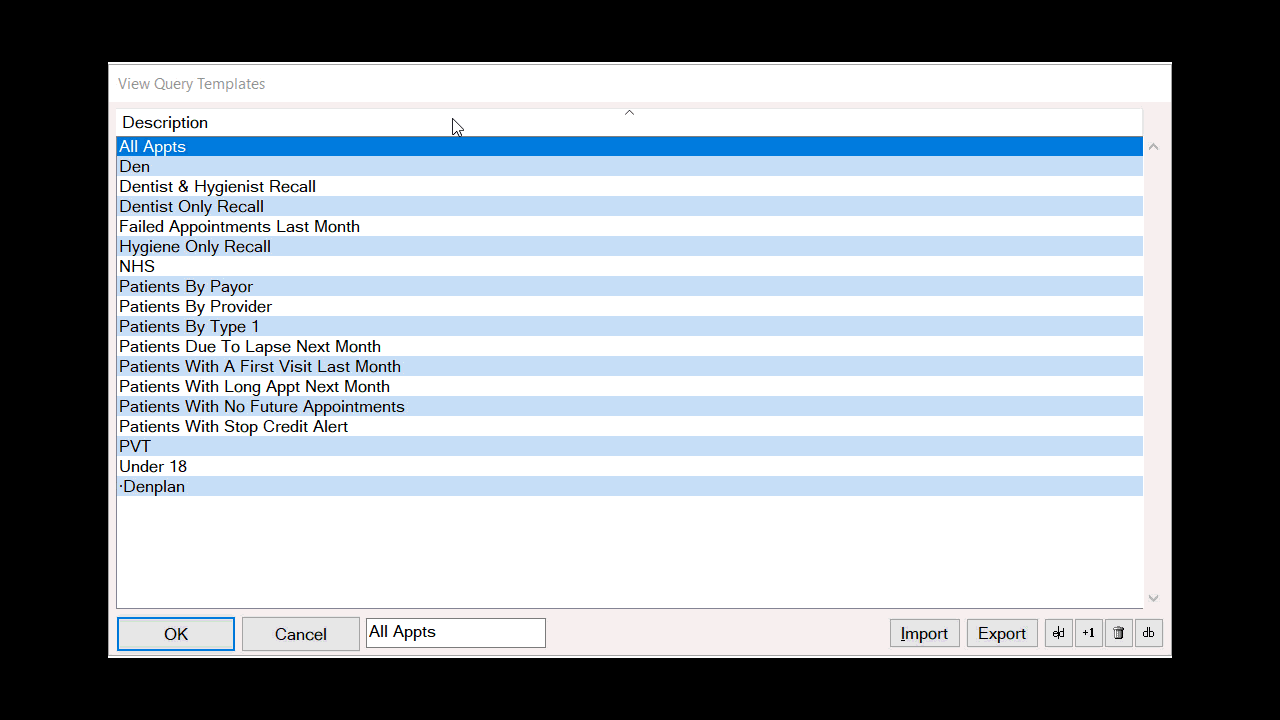Select the 'All Appts' row
Viewport: 1280px width, 720px height.
tap(629, 147)
